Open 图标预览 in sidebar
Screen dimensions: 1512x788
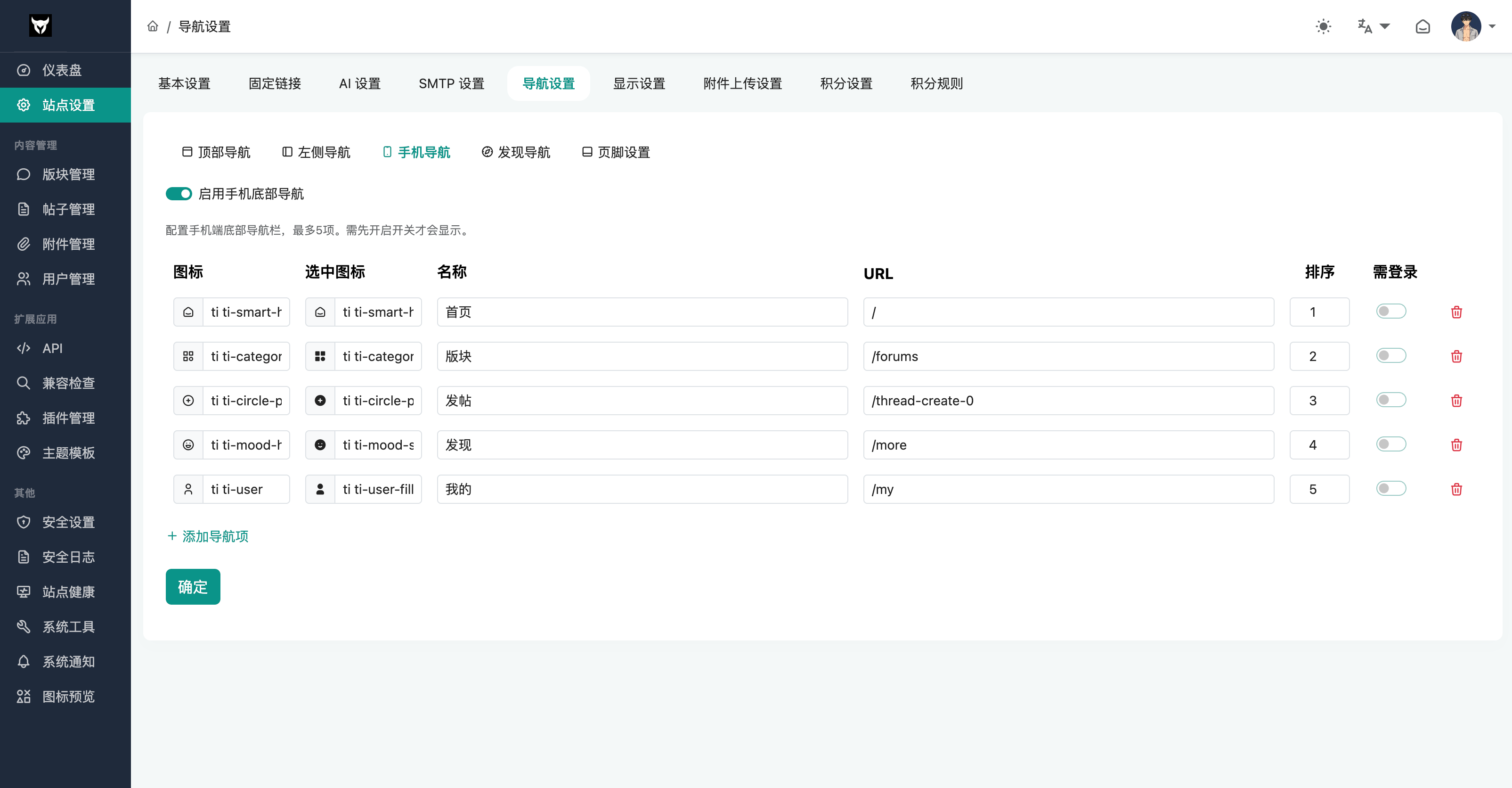point(65,697)
